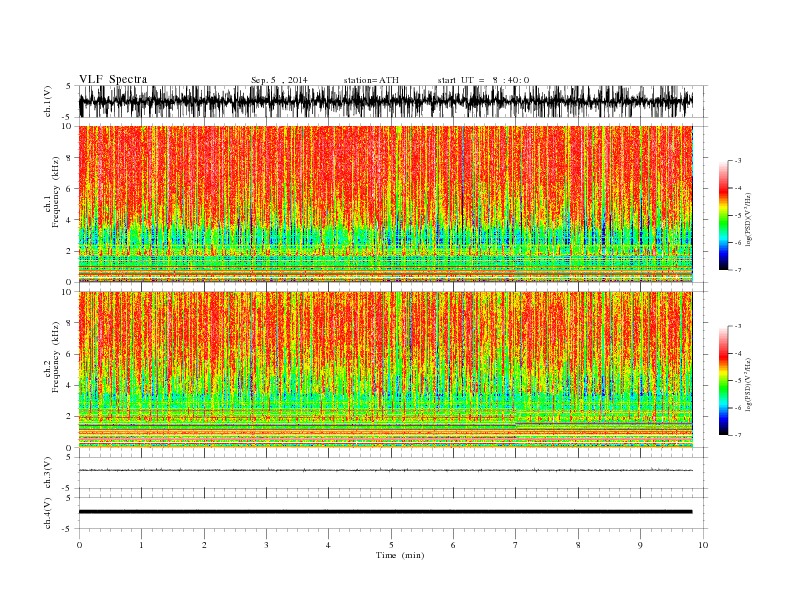Click time axis tick label "0"
Viewport: 792px width, 612px height.
pyautogui.click(x=79, y=545)
